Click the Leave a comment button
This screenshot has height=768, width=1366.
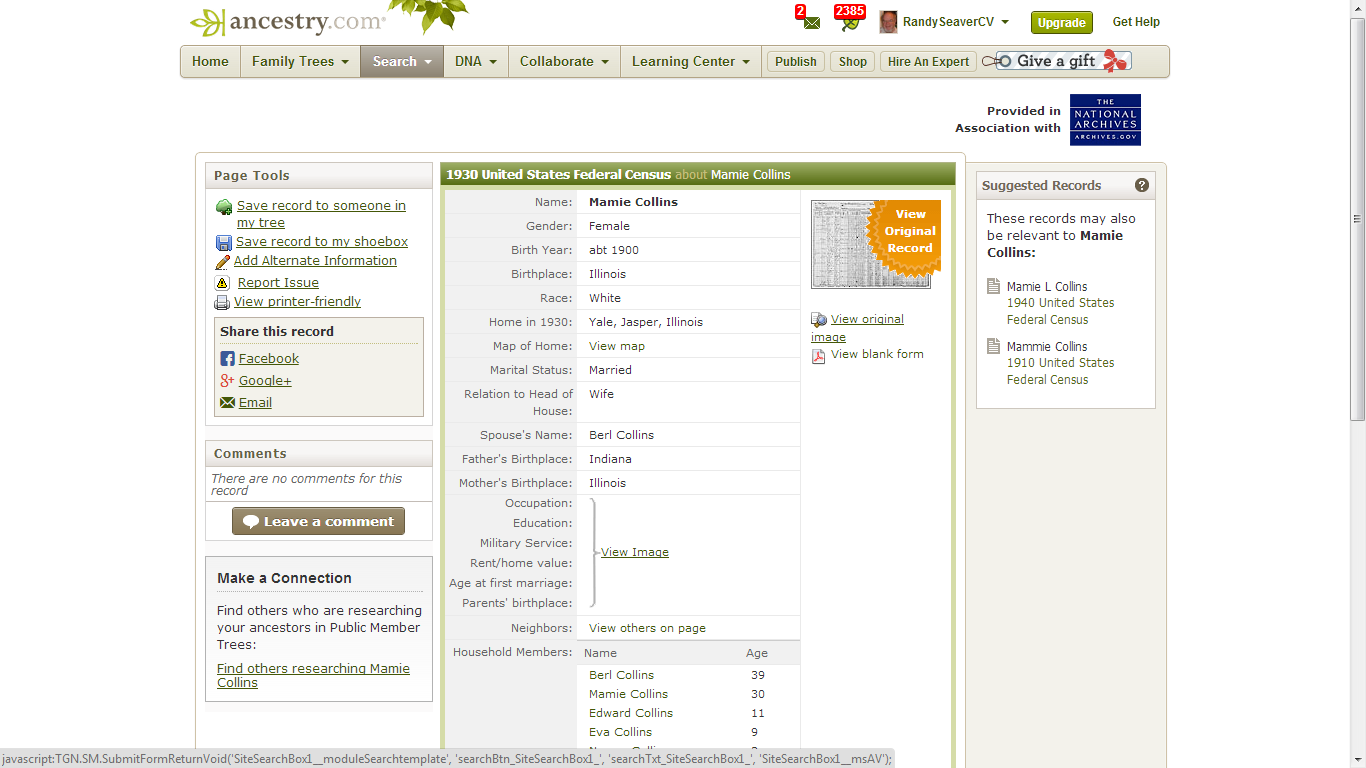pos(318,521)
